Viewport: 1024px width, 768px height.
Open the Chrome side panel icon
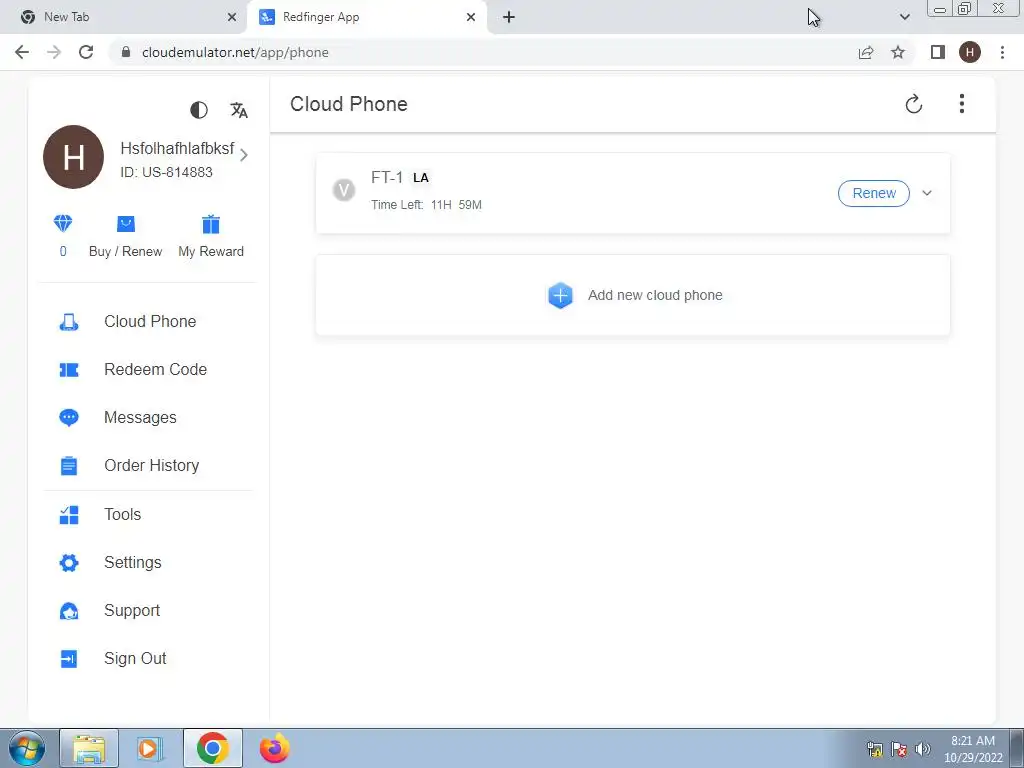coord(938,52)
